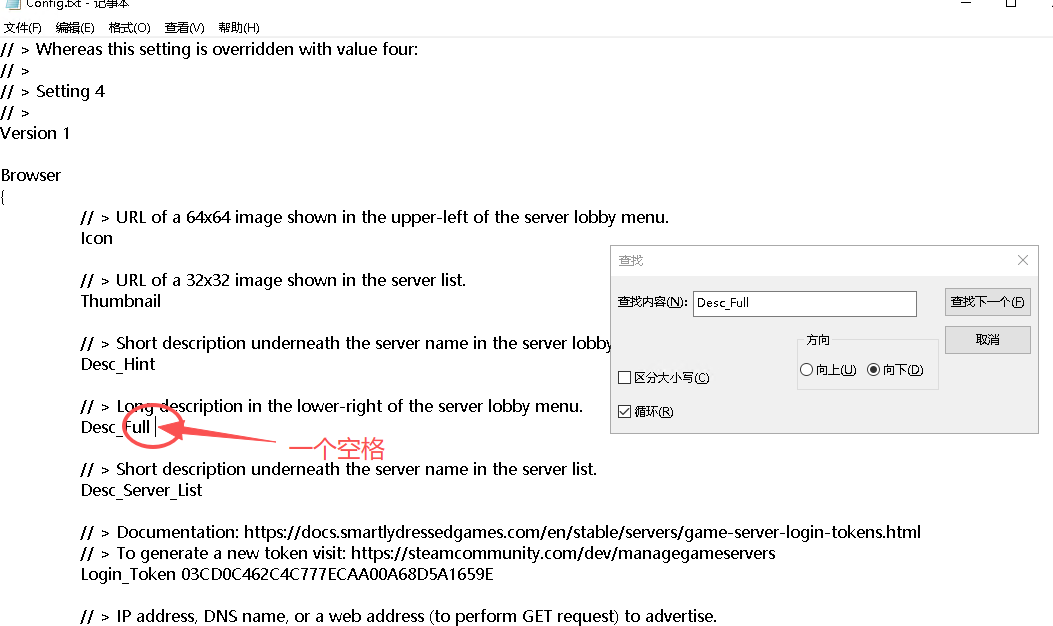This screenshot has width=1053, height=626.
Task: Close the 查找 dialog with X
Action: click(x=1022, y=260)
